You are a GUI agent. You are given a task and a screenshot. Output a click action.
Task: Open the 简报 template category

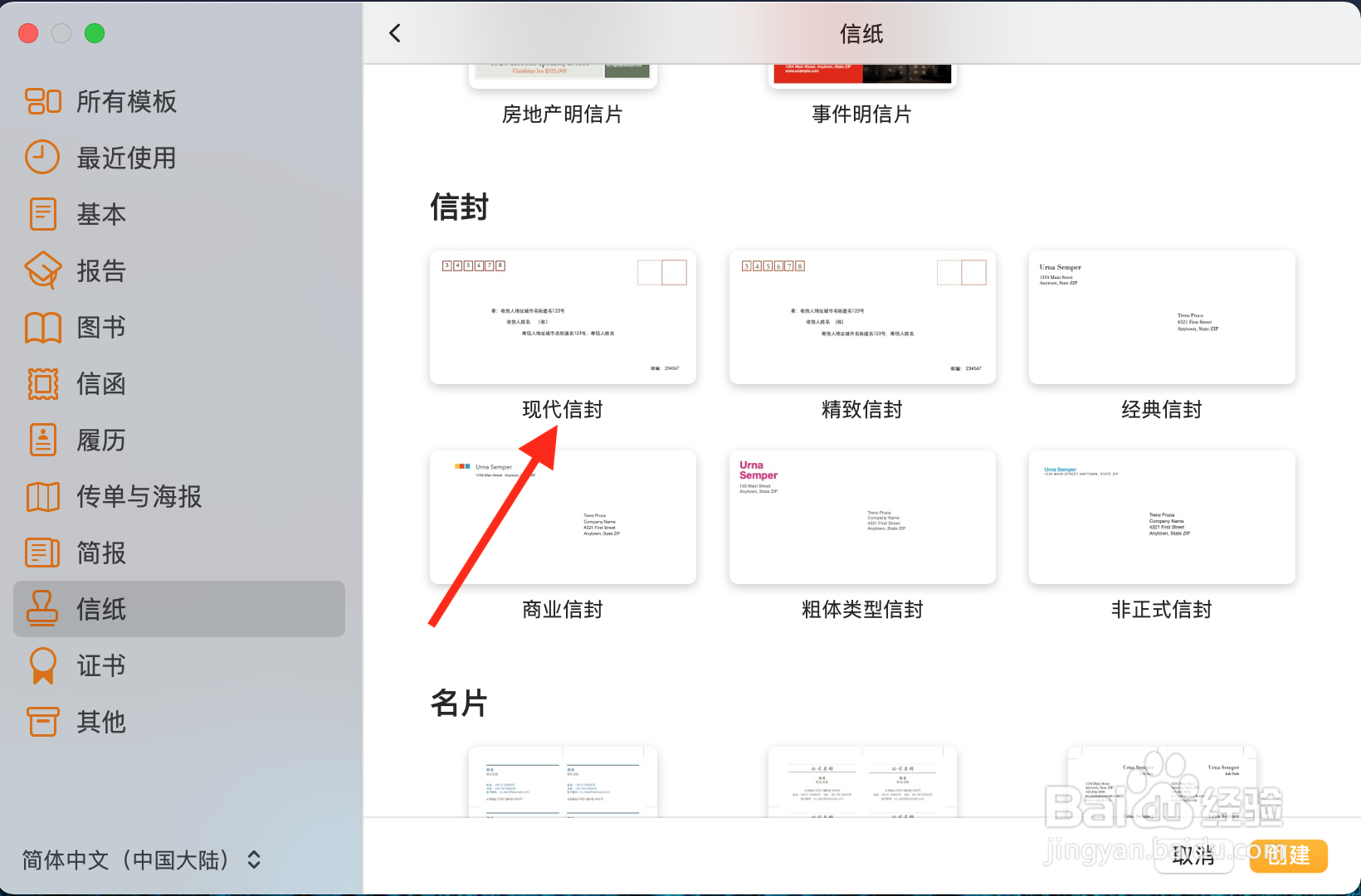pyautogui.click(x=100, y=553)
